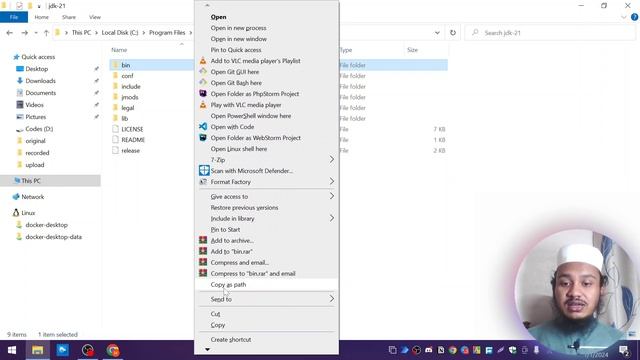Click Format Factory icon in menu
This screenshot has width=640, height=360.
(203, 182)
